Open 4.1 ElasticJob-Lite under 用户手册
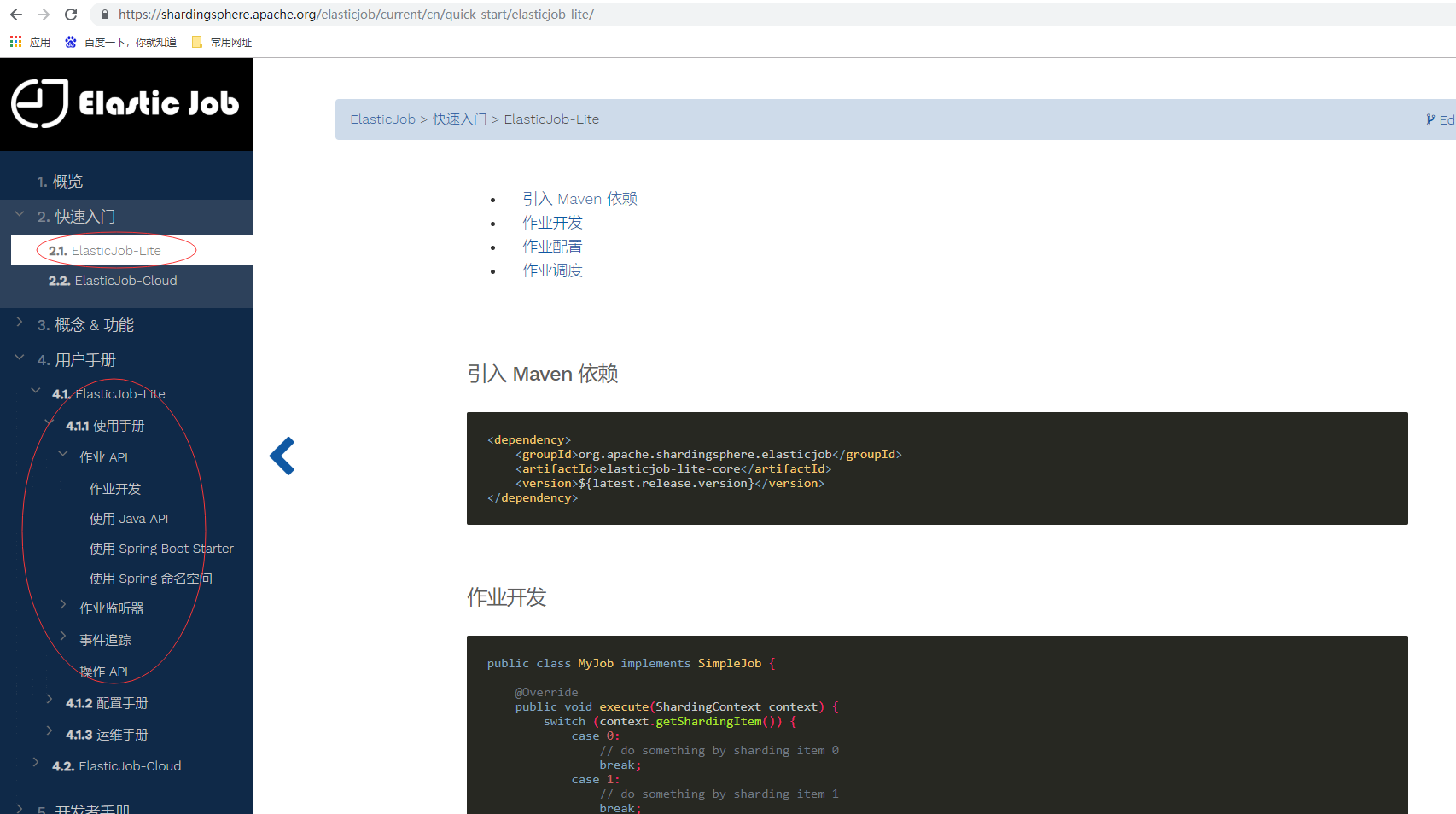The height and width of the screenshot is (814, 1456). coord(108,394)
